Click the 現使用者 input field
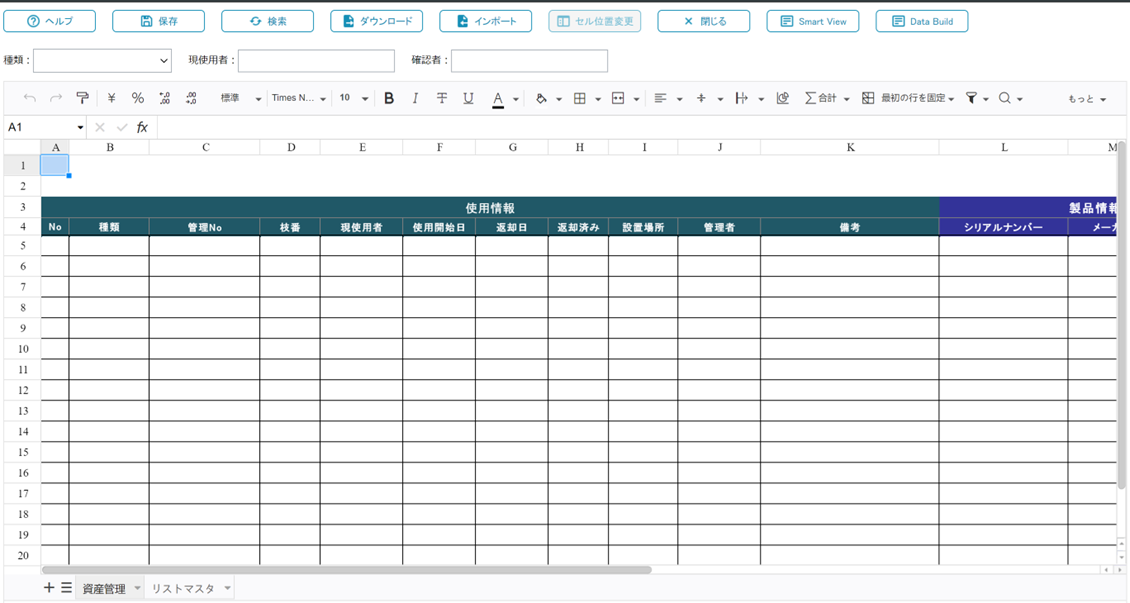The image size is (1130, 603). 316,61
